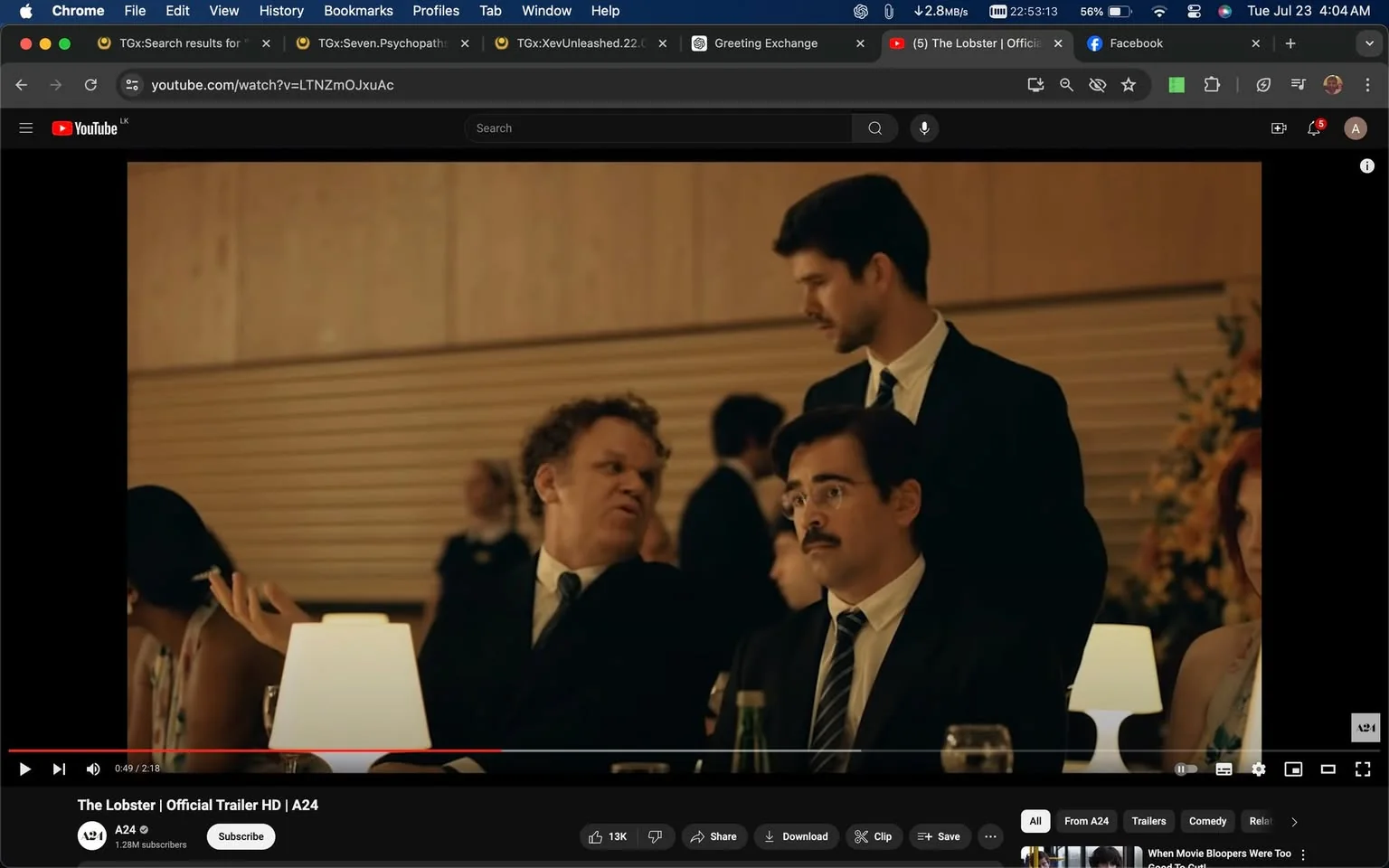Click the YouTube search field
This screenshot has height=868, width=1389.
coord(658,128)
